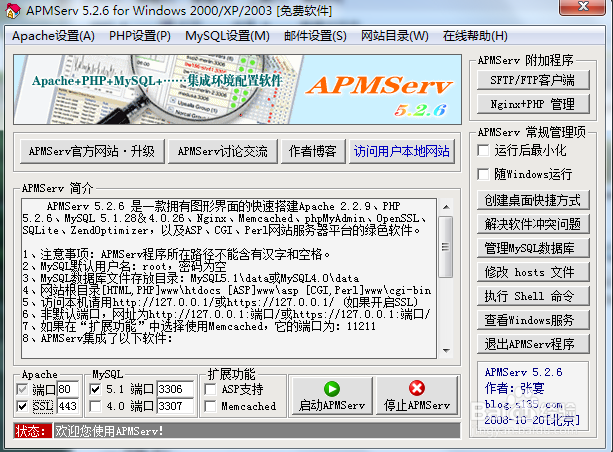
Task: Close the APMServ window
Action: click(x=582, y=7)
